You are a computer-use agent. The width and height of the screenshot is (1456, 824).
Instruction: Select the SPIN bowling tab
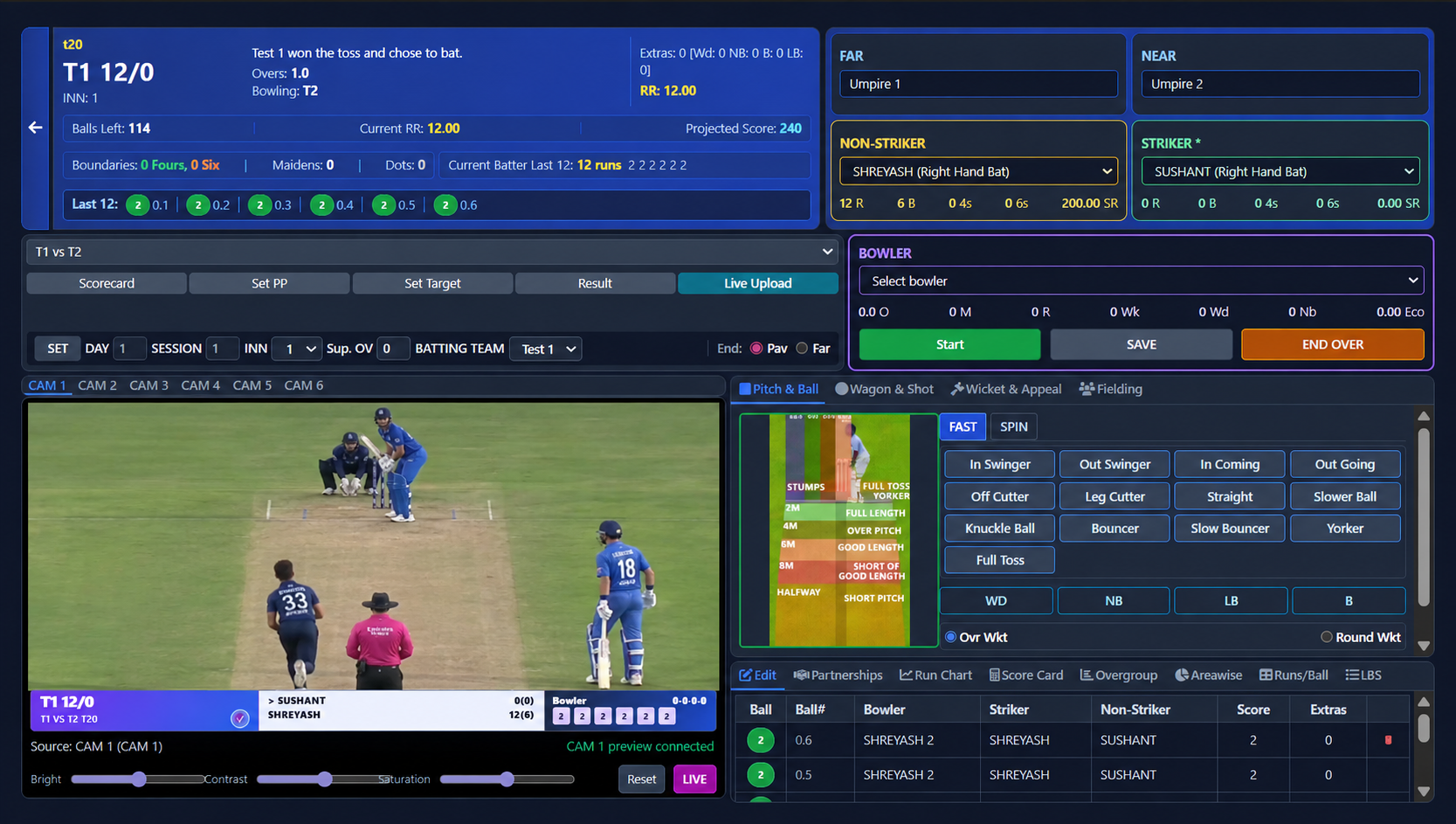pos(1013,426)
